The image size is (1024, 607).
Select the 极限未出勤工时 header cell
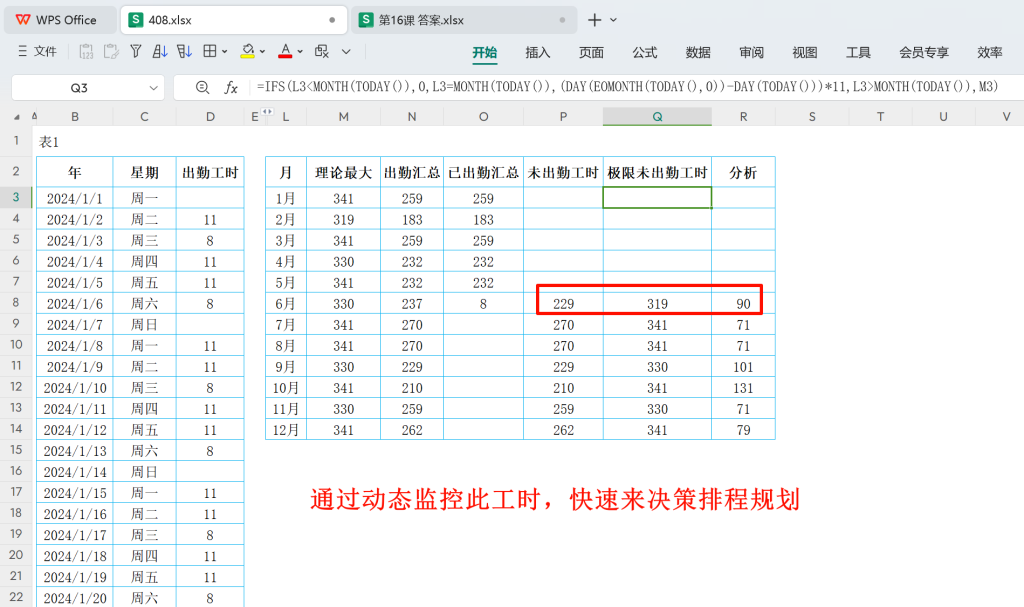[x=657, y=172]
